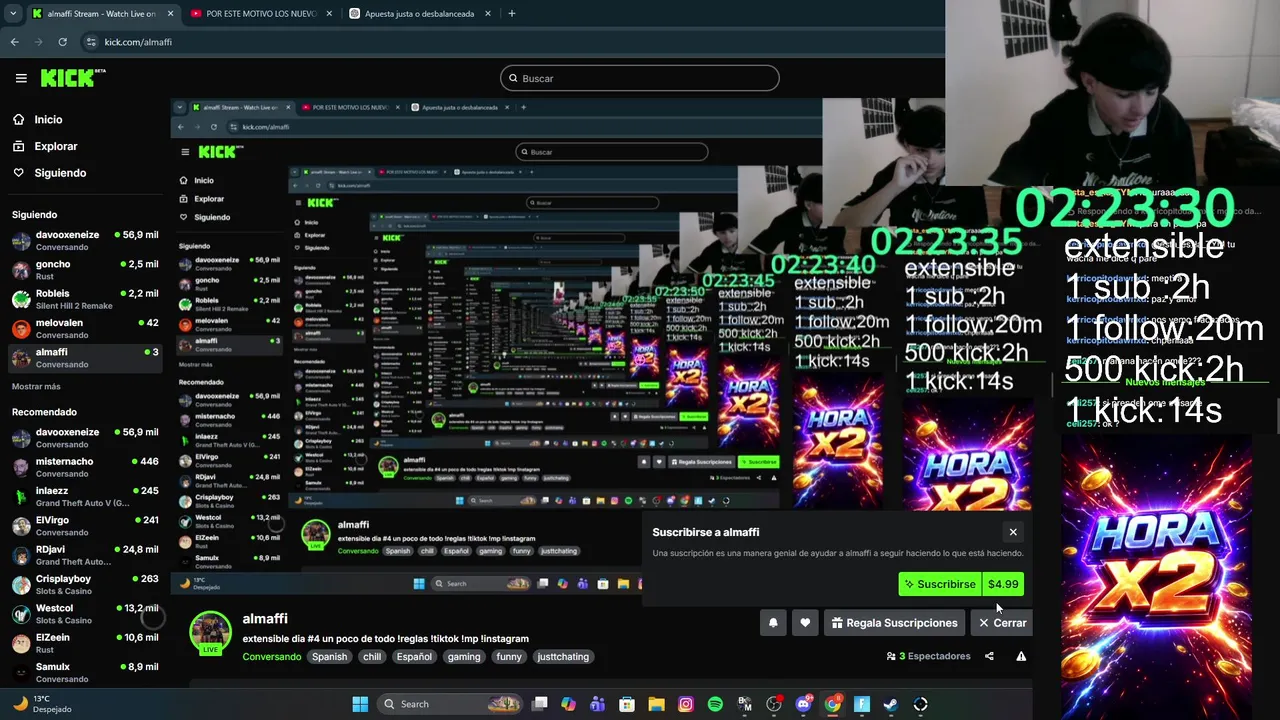Close the Suscribirse a almaffi popup
Image resolution: width=1280 pixels, height=720 pixels.
point(1013,532)
